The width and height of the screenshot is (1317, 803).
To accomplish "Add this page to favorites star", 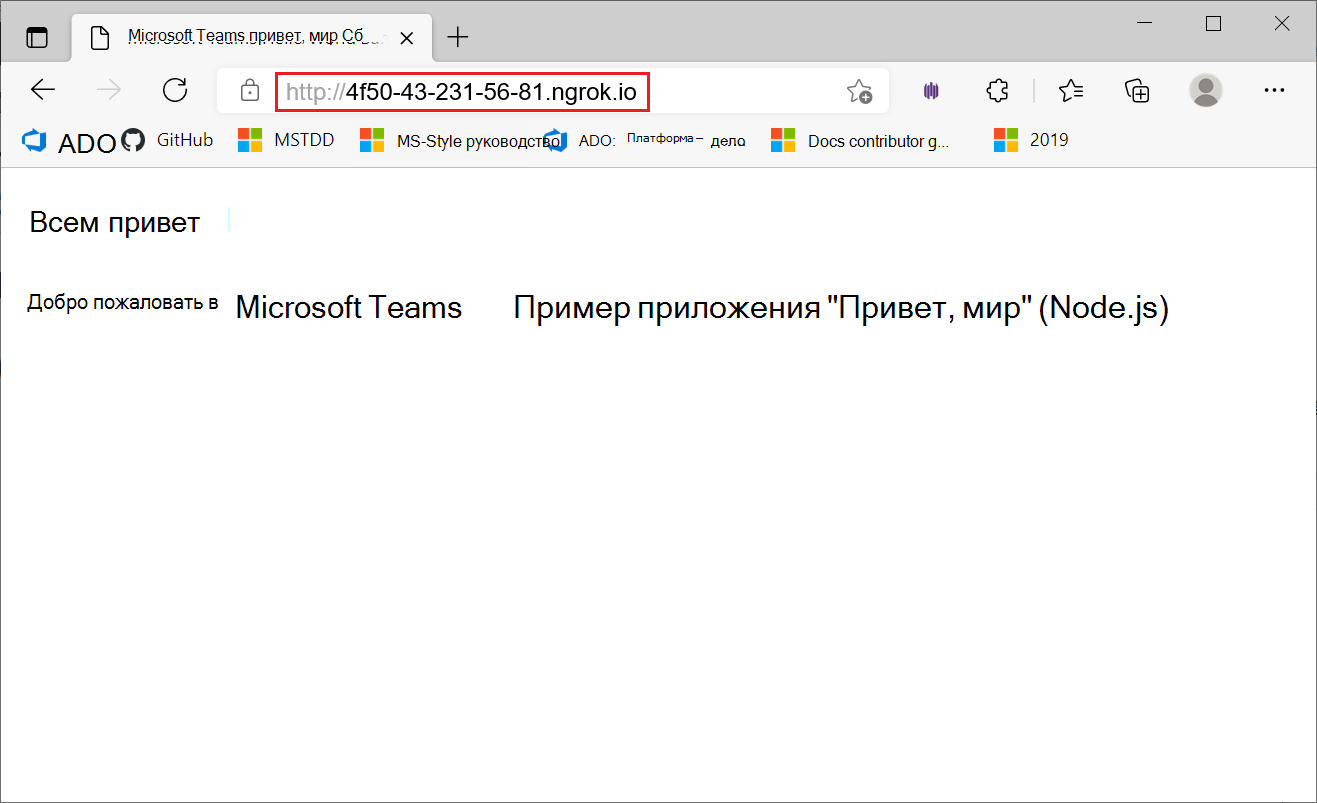I will coord(859,91).
